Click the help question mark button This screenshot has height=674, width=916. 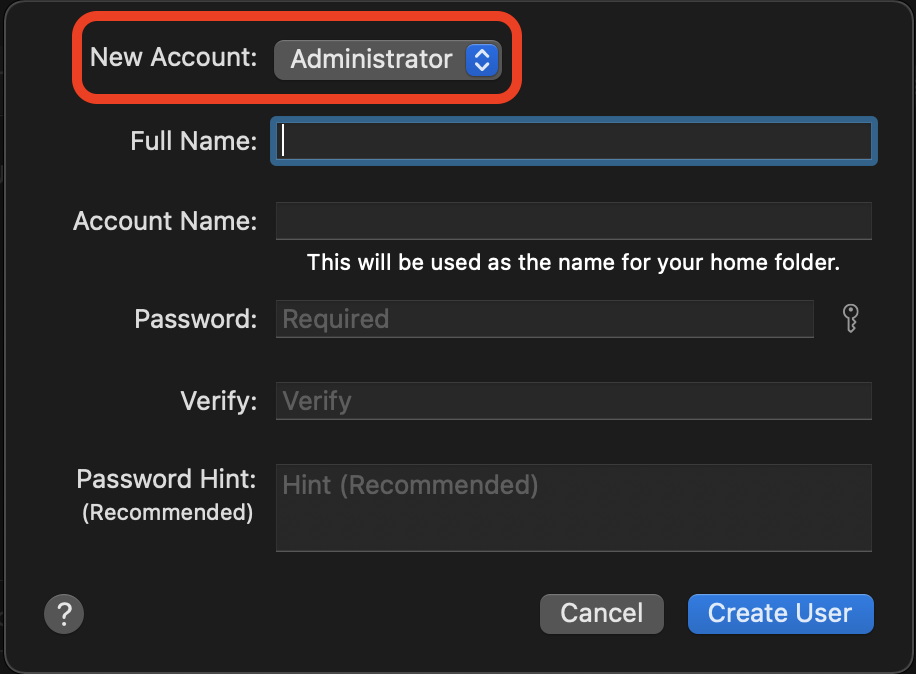coord(64,613)
